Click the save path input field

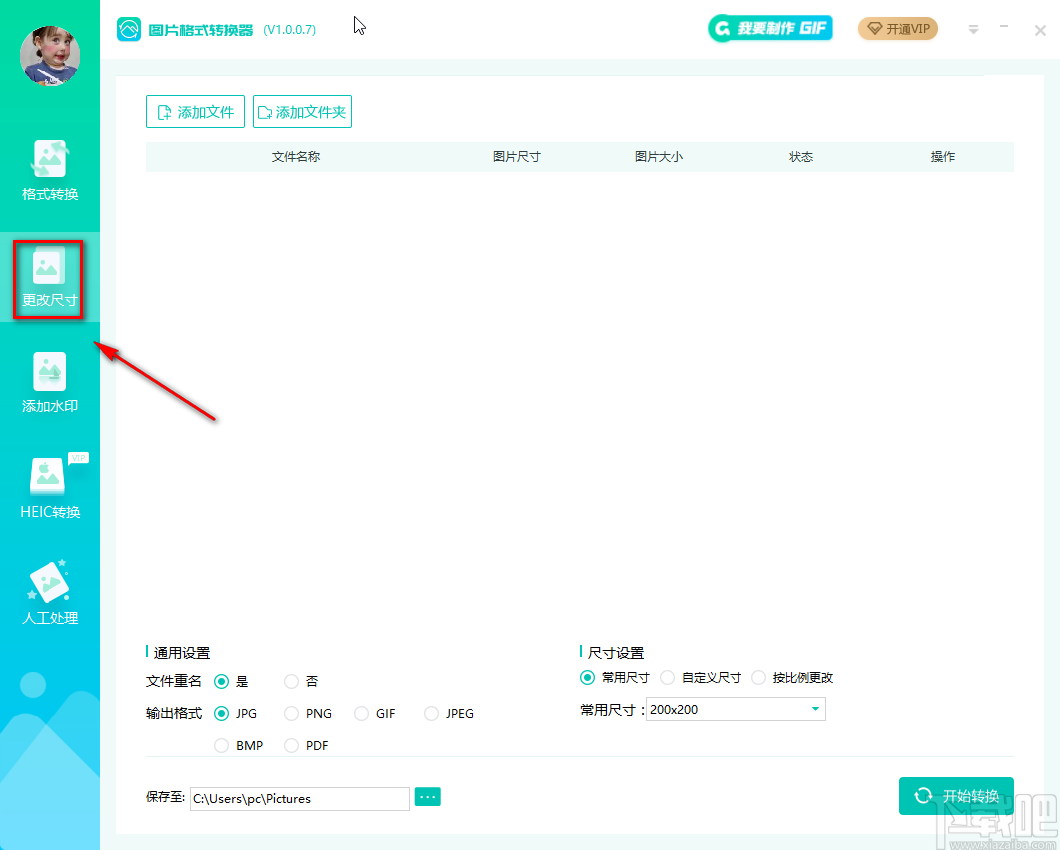click(x=299, y=798)
